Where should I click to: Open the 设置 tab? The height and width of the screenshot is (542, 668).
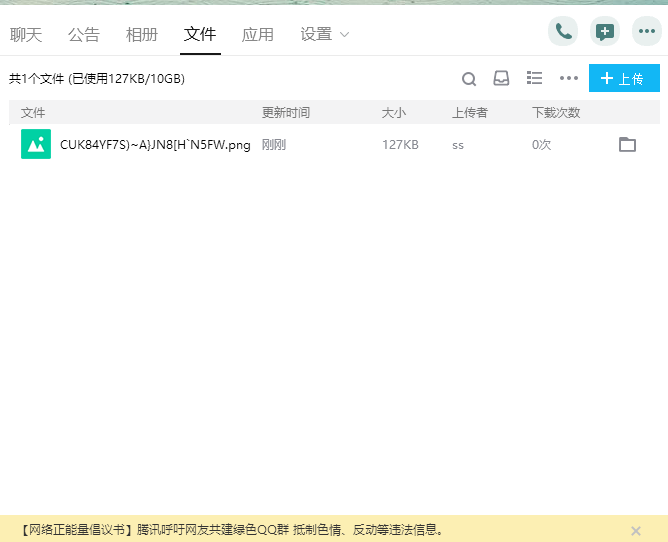[x=316, y=35]
